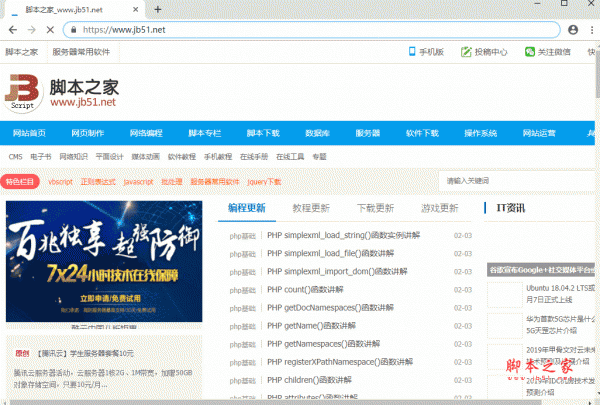Viewport: 600px width, 405px height.
Task: Open the red 服务器常用软件 featured link
Action: click(x=215, y=182)
